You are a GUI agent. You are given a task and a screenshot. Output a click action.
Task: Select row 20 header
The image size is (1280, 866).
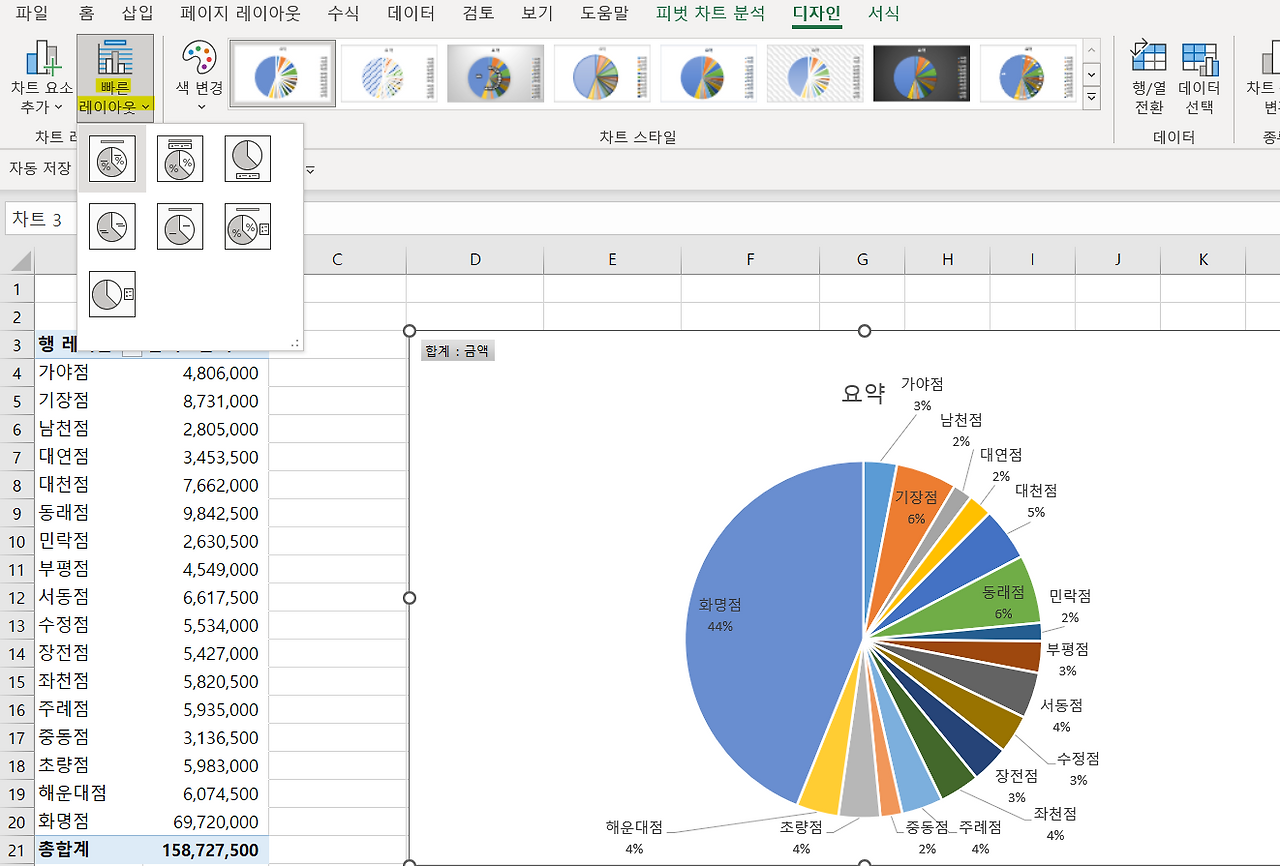tap(17, 821)
